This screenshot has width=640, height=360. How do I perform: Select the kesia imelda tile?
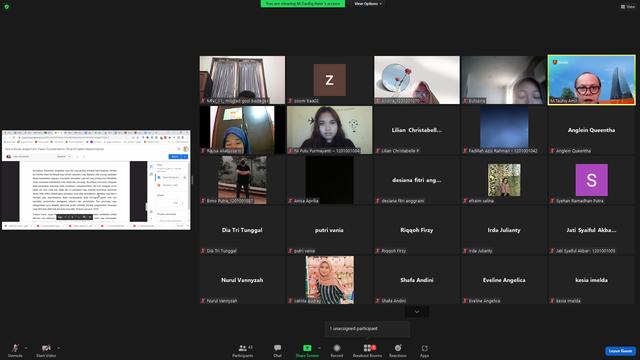click(x=591, y=280)
